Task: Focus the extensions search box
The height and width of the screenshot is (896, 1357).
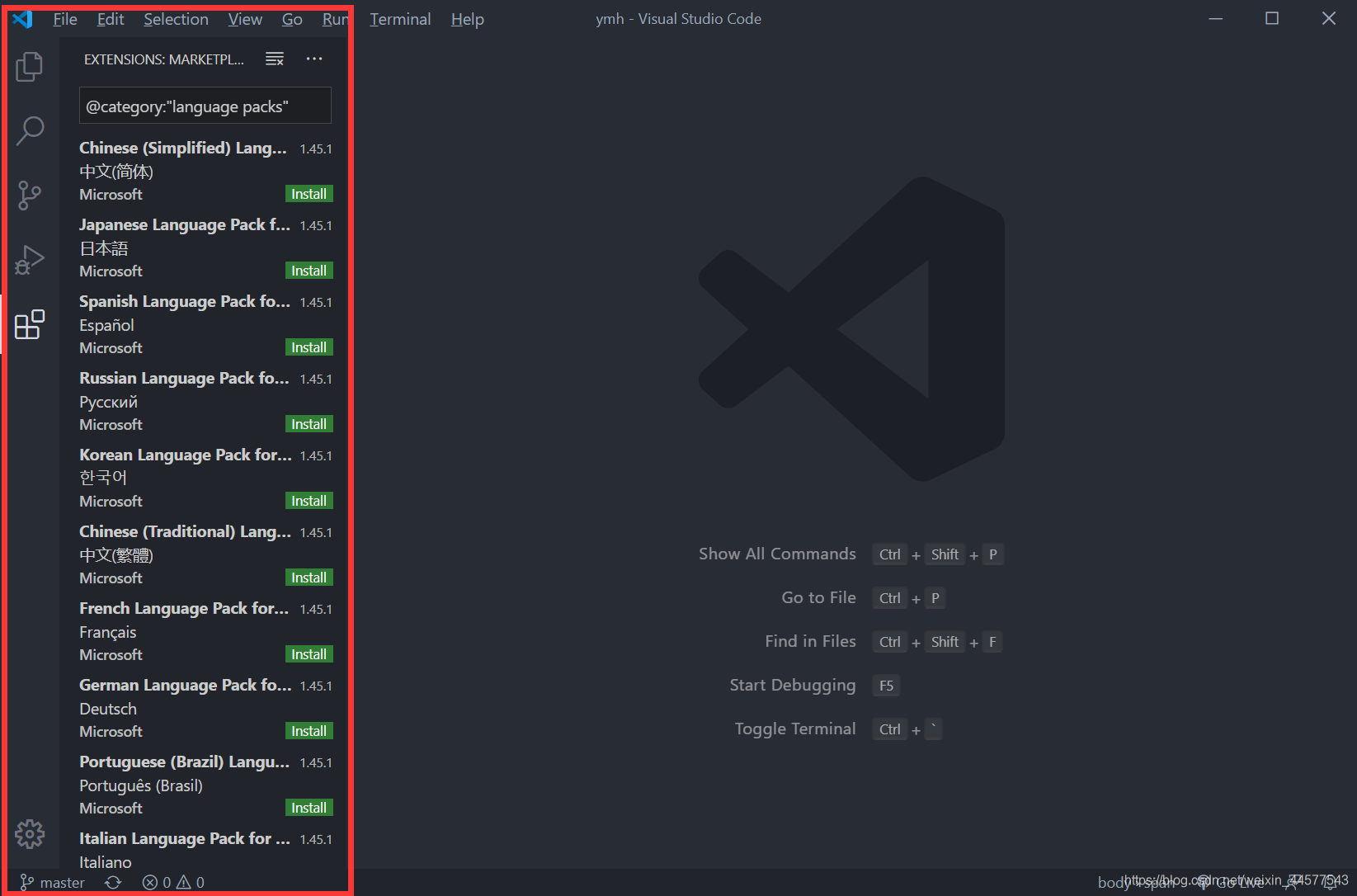Action: click(x=205, y=106)
